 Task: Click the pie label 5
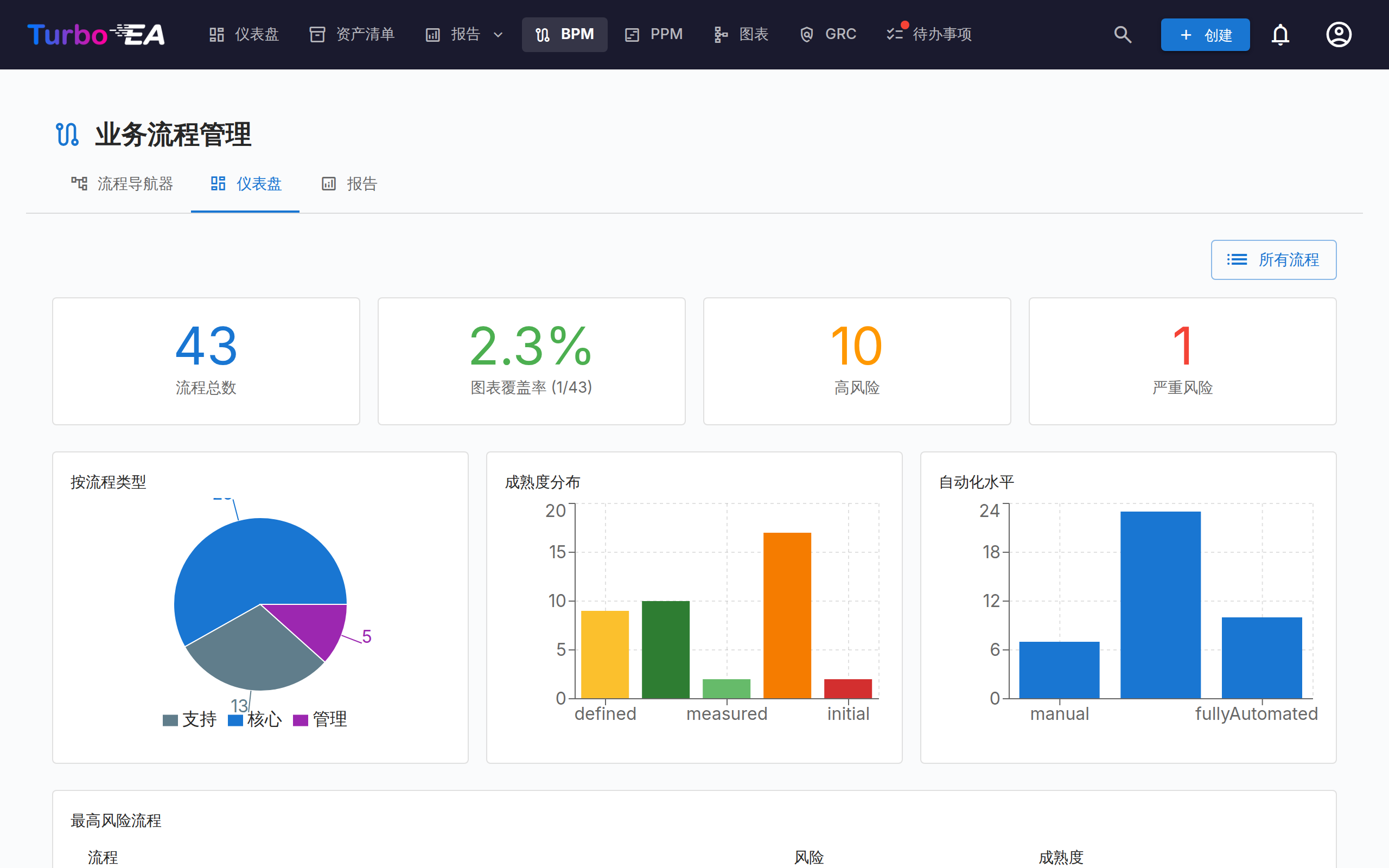click(367, 637)
